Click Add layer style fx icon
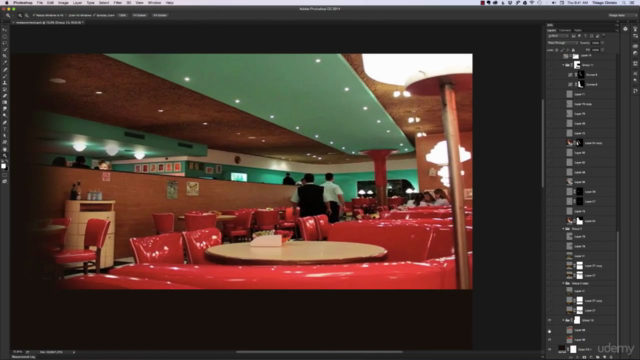Image resolution: width=640 pixels, height=360 pixels. pos(577,357)
